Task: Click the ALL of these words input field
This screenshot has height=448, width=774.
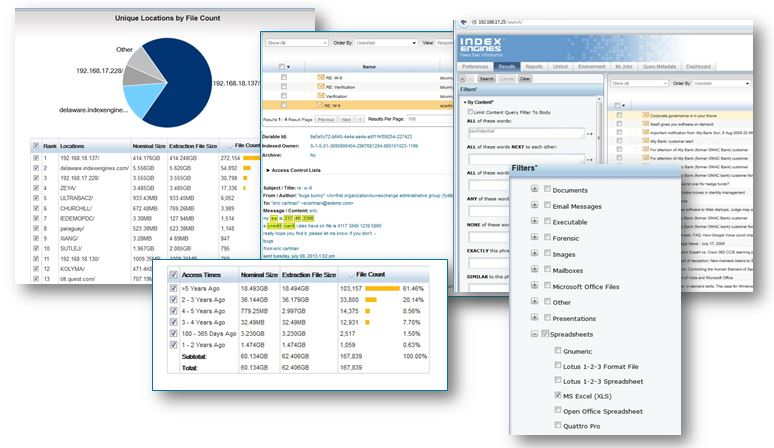Action: (x=526, y=133)
